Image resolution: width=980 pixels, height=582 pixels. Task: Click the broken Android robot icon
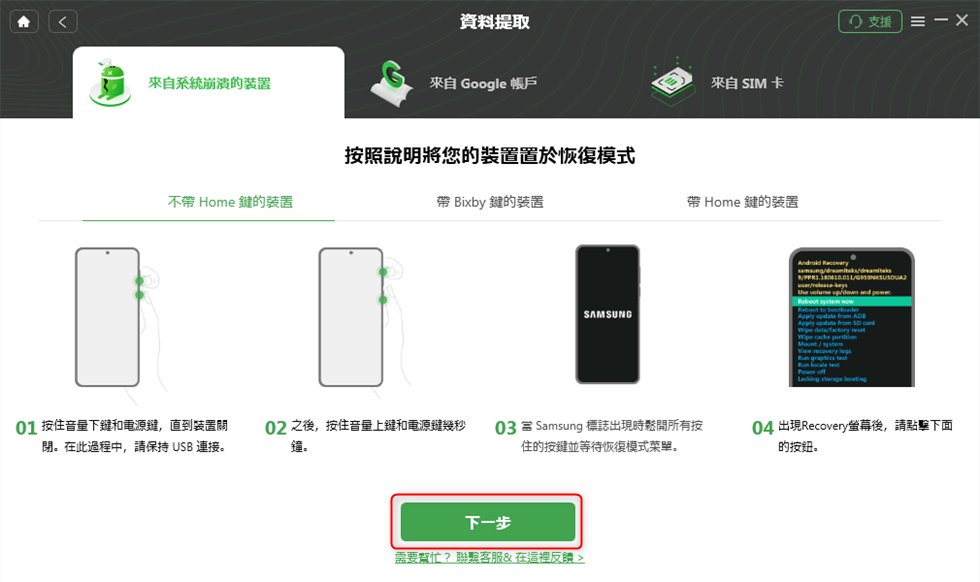click(x=111, y=83)
